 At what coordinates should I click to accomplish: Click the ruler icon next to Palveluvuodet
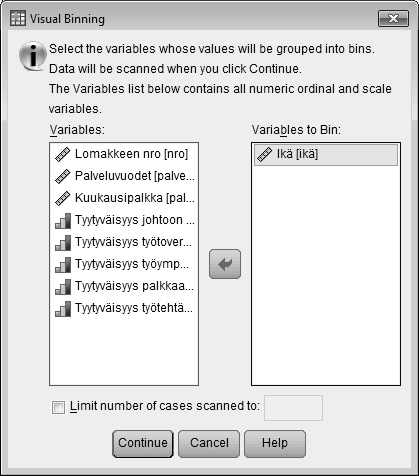63,176
